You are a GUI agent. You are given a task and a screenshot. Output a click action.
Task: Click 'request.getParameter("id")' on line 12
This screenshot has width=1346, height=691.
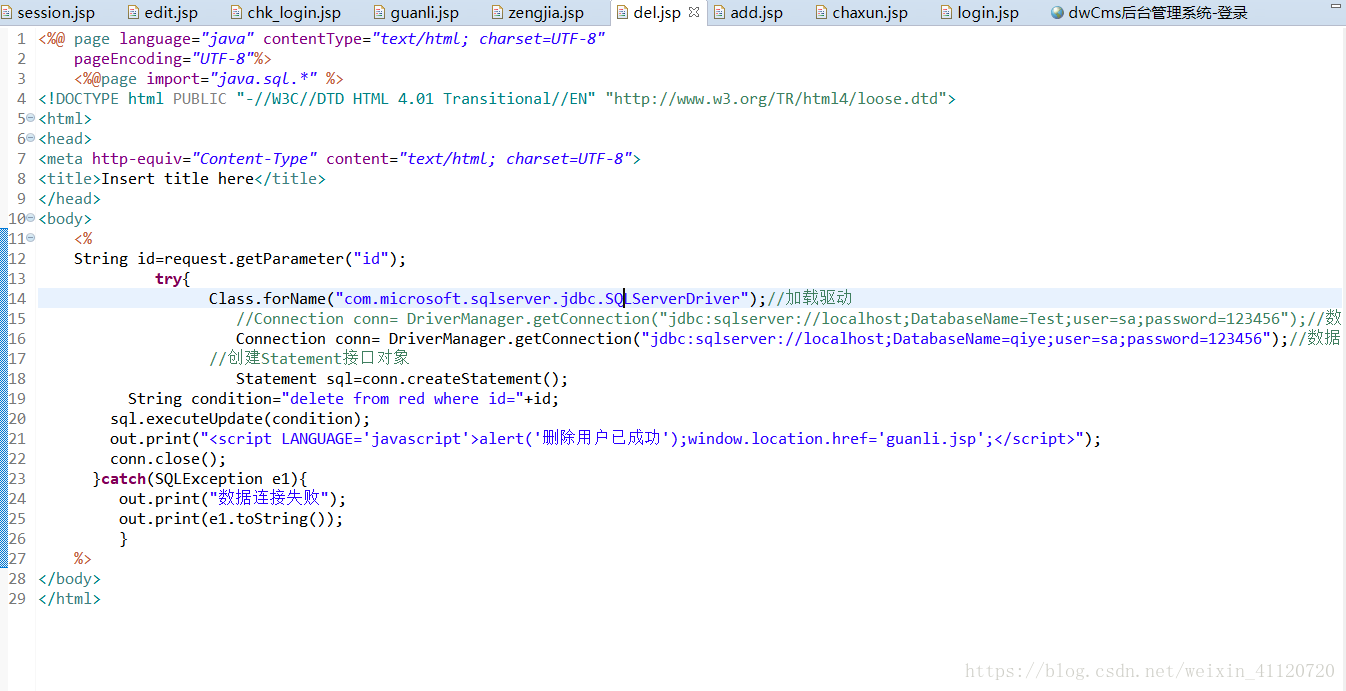(x=281, y=259)
